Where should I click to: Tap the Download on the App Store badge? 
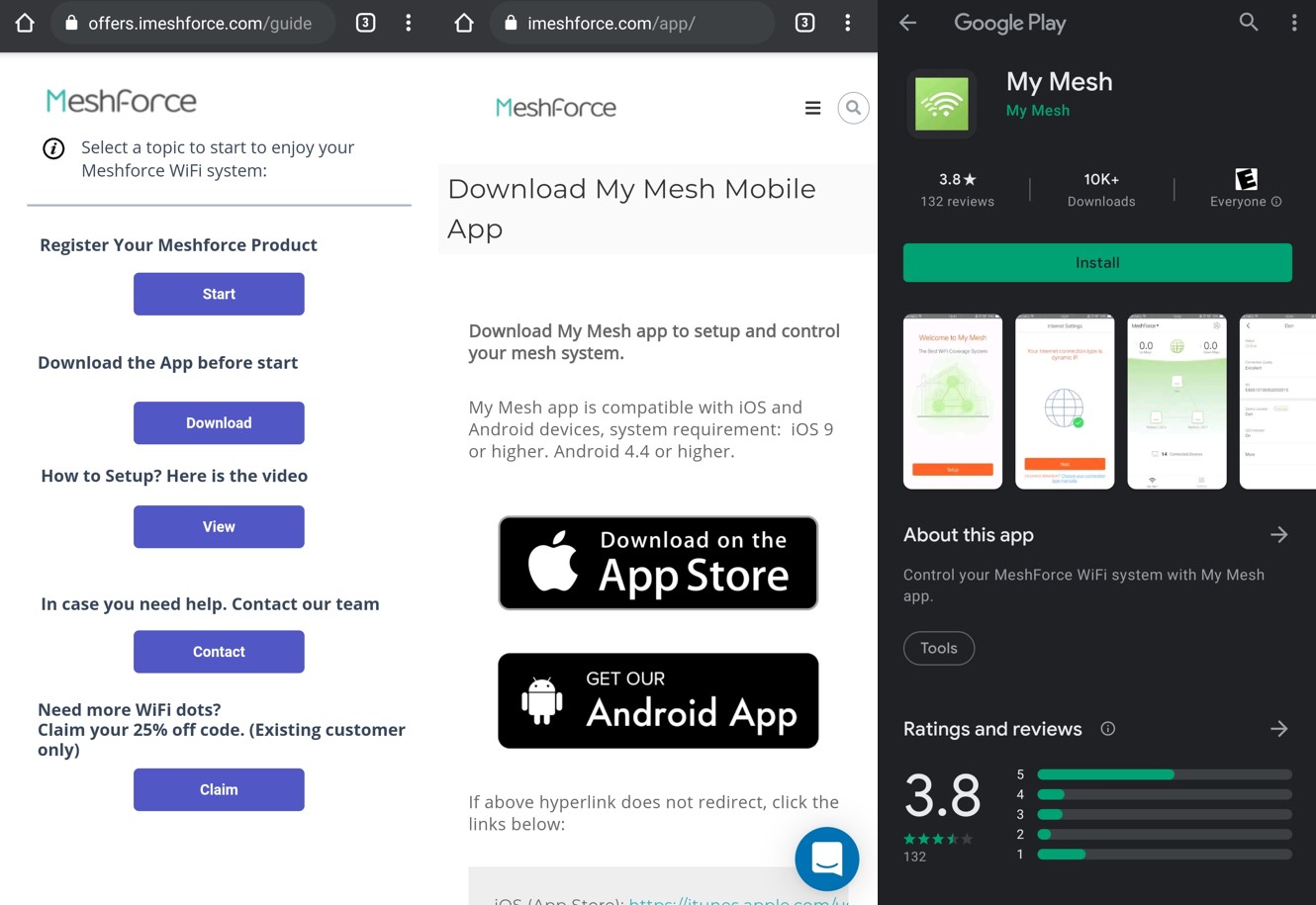pyautogui.click(x=658, y=563)
